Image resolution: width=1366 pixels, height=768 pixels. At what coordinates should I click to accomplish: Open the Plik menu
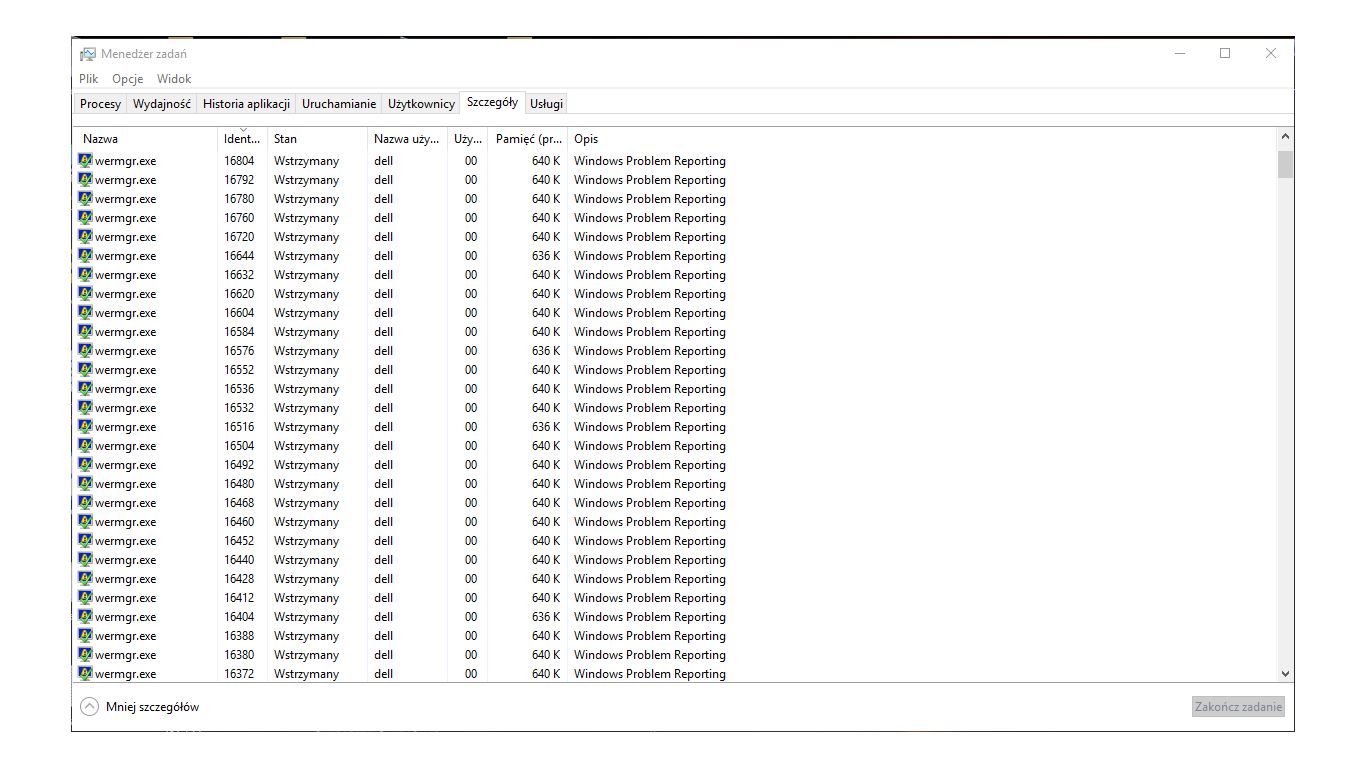point(89,79)
